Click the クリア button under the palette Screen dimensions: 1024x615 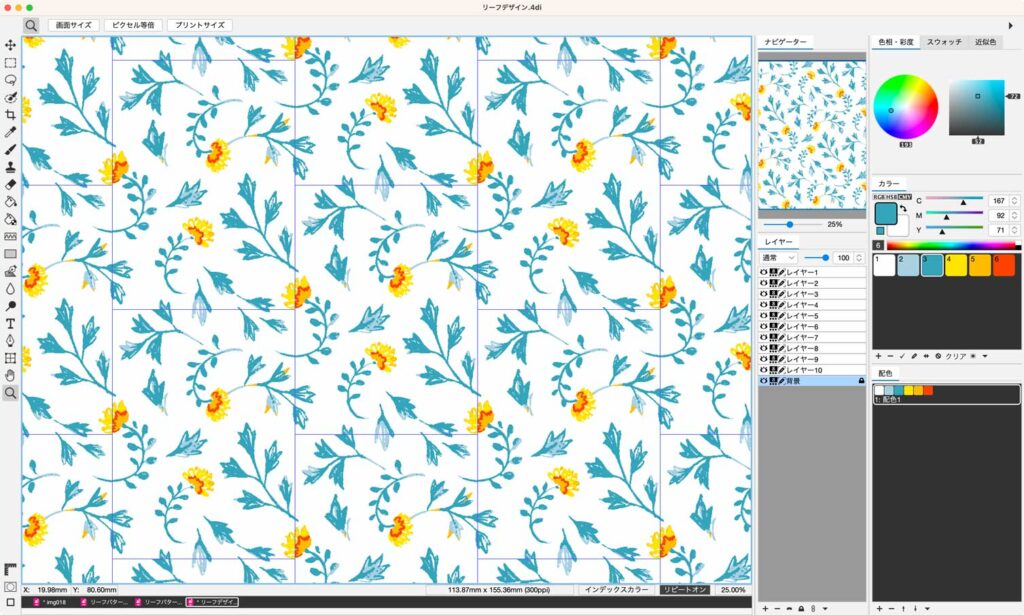click(955, 356)
